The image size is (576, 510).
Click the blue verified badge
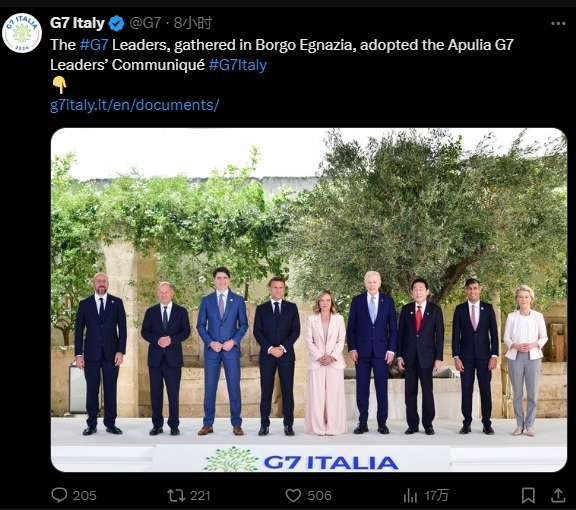point(117,24)
